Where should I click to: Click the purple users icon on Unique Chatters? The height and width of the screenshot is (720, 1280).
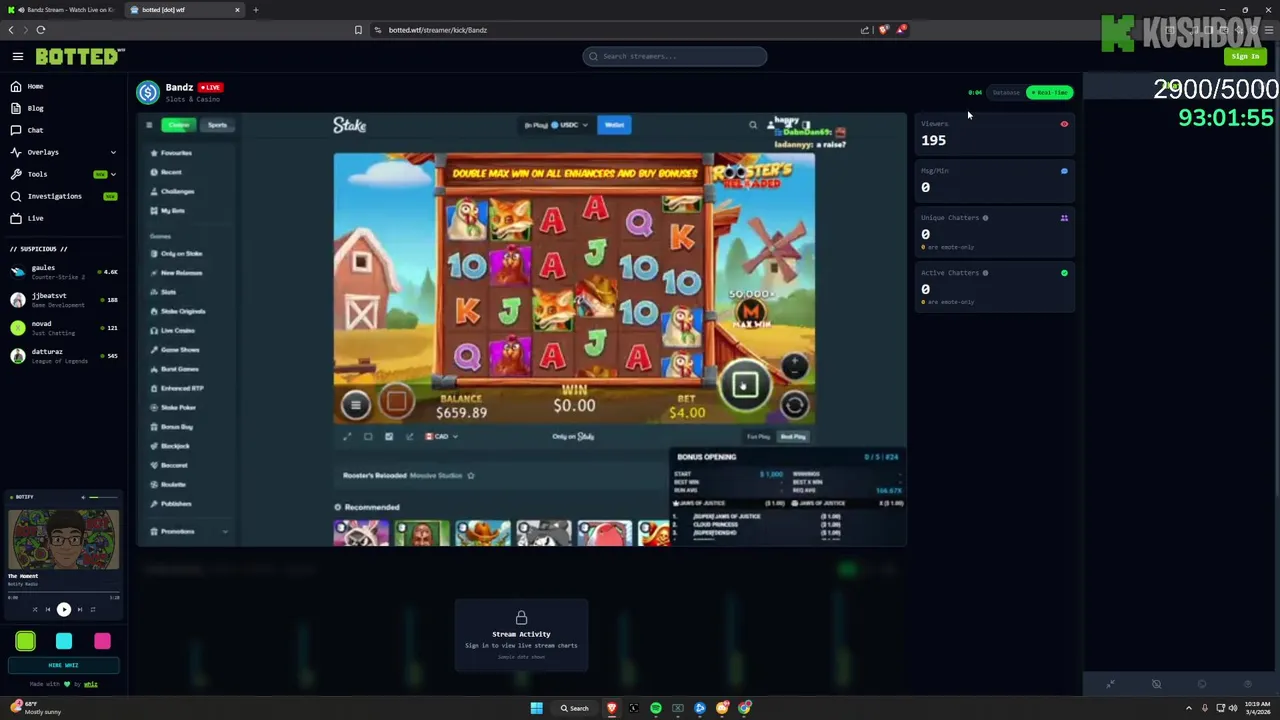coord(1064,218)
